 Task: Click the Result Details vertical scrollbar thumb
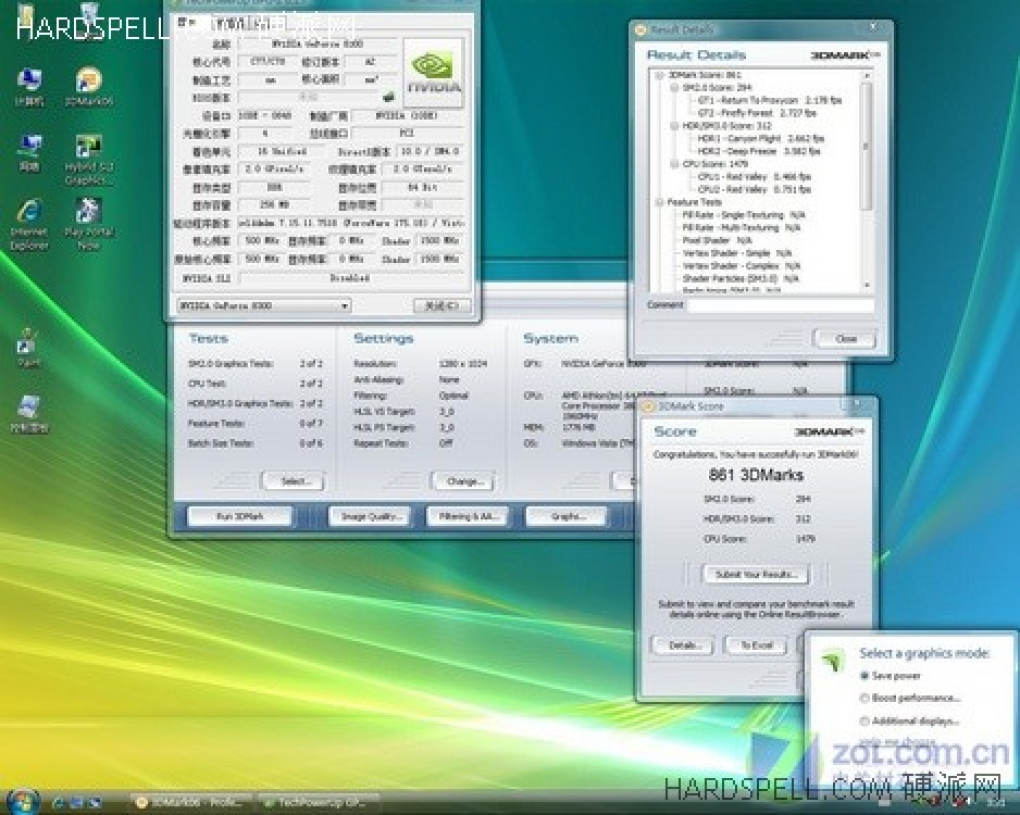(x=866, y=146)
